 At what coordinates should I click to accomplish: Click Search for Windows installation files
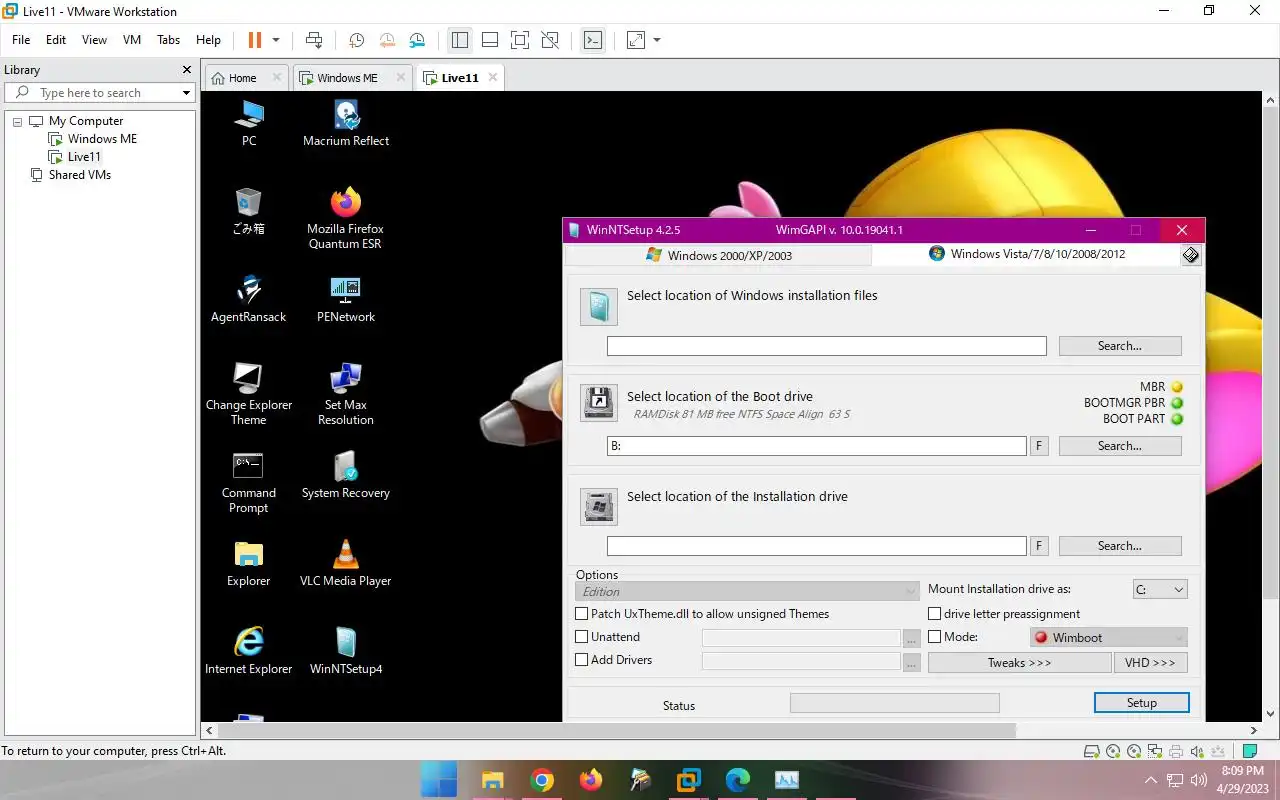(1120, 346)
